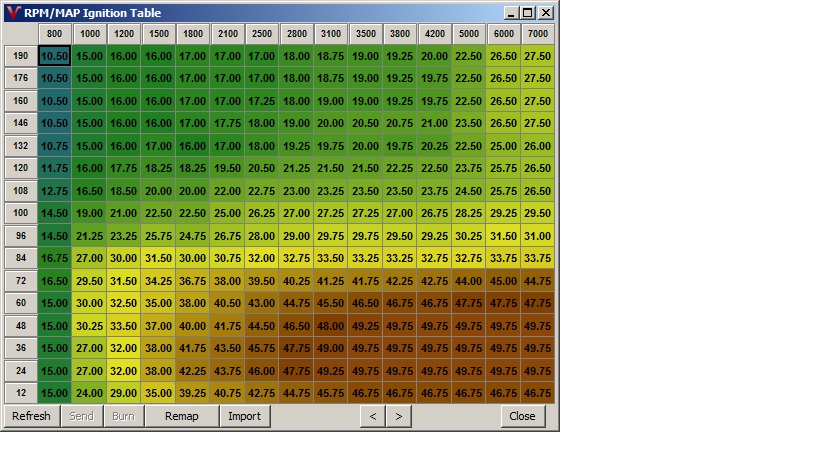
Task: Maximize the Ignition Table window
Action: tap(528, 13)
